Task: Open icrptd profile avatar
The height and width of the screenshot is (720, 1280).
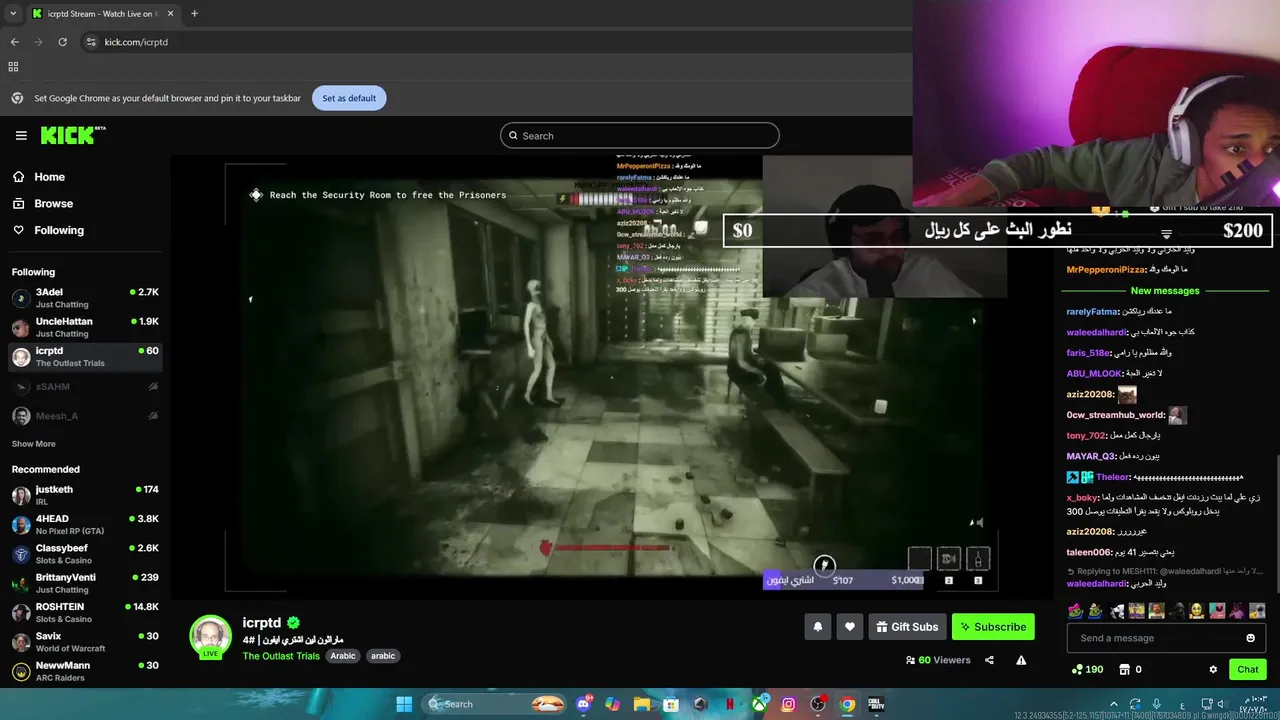Action: click(211, 636)
